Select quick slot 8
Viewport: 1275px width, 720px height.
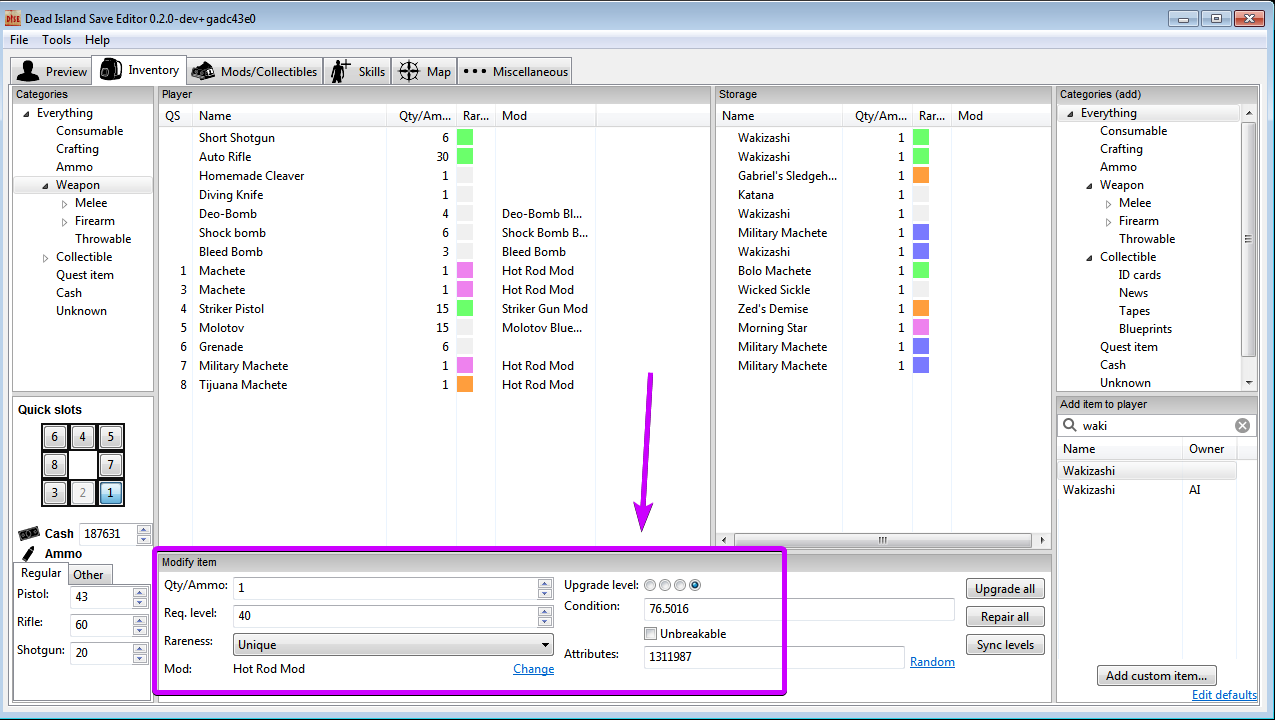pyautogui.click(x=54, y=465)
